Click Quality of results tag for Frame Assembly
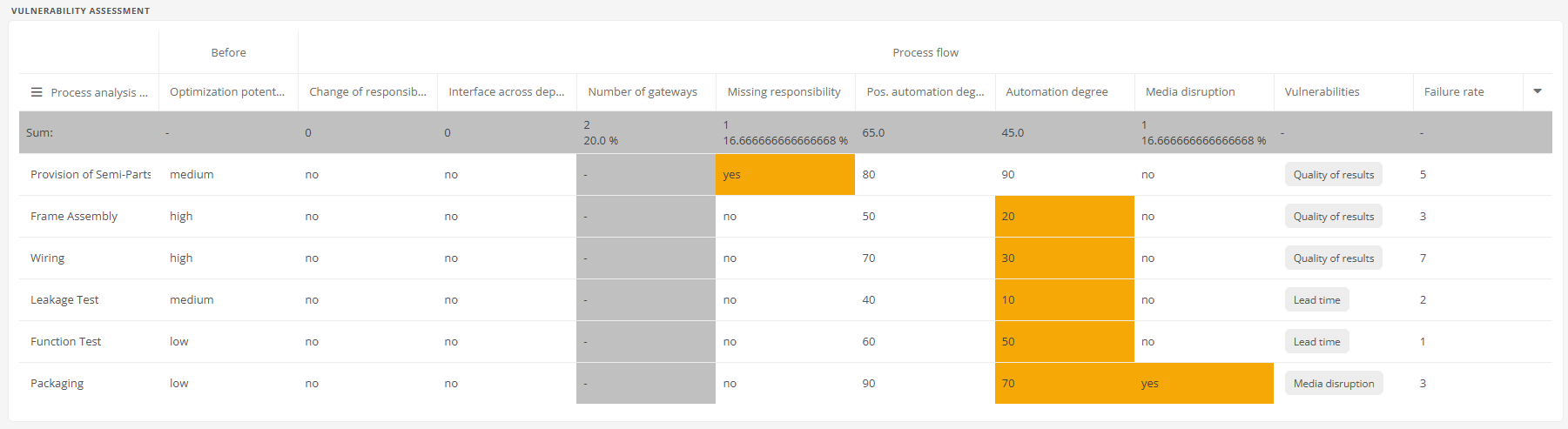The width and height of the screenshot is (1568, 429). coord(1333,217)
